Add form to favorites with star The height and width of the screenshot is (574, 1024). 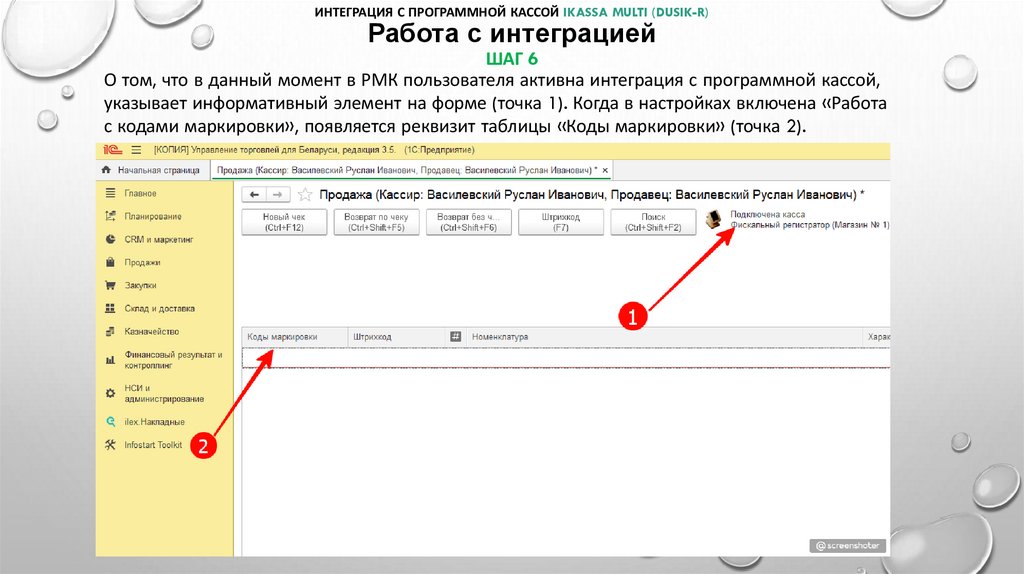[304, 195]
